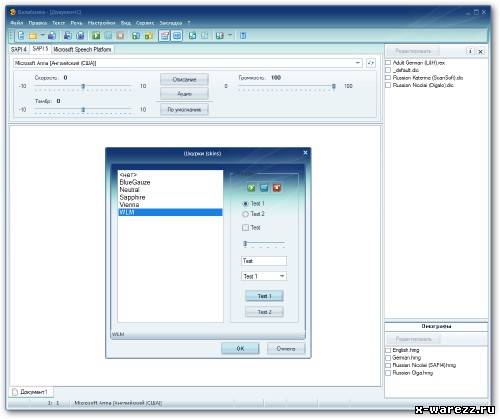Screen dimensions: 500x419
Task: Click the blue preview icon in skins dialog
Action: [x=264, y=188]
